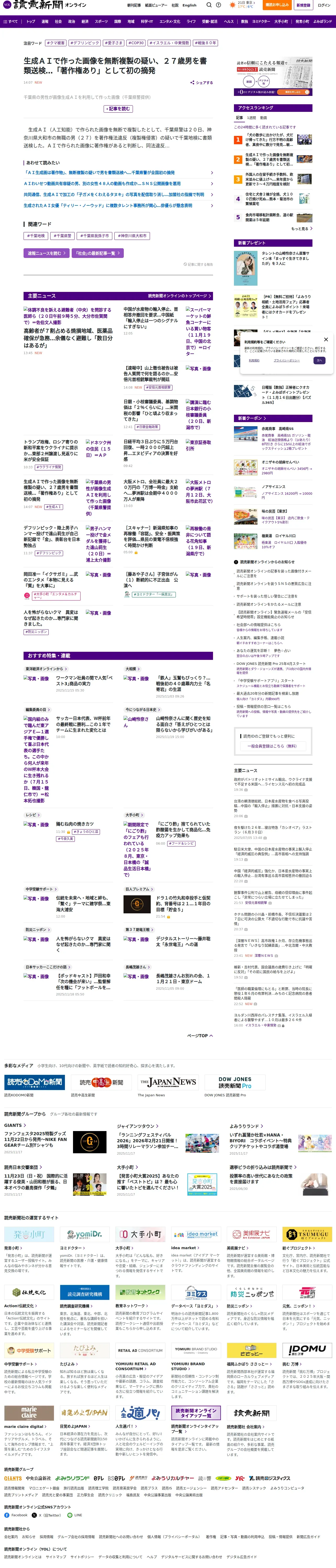The width and height of the screenshot is (336, 1568).
Task: Open the help question mark icon
Action: 218,5
